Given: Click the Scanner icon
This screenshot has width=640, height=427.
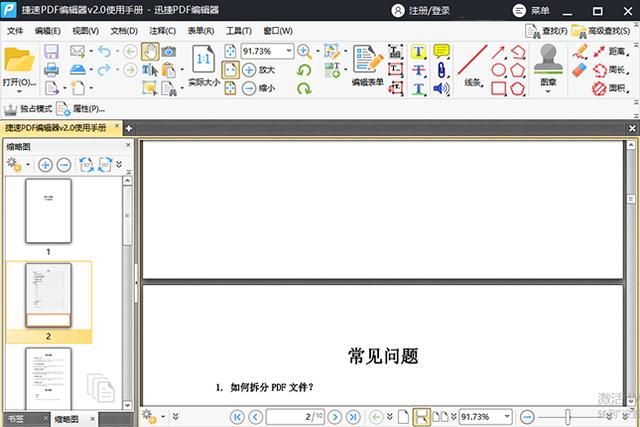Looking at the screenshot, I should coord(78,70).
